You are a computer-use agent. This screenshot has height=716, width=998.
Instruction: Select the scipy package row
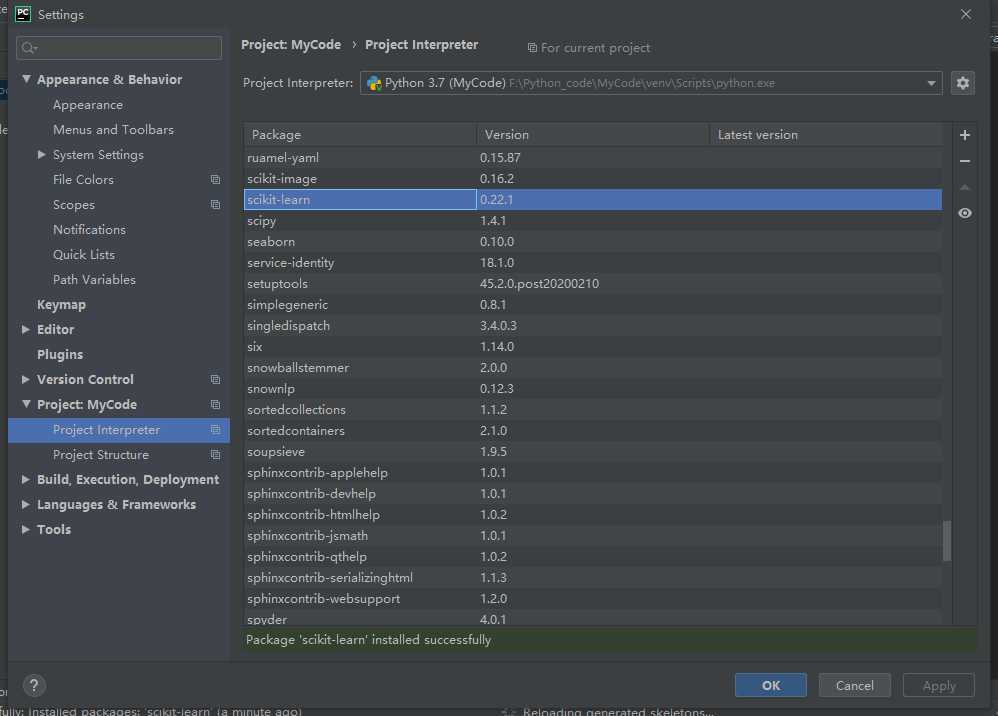click(x=593, y=221)
